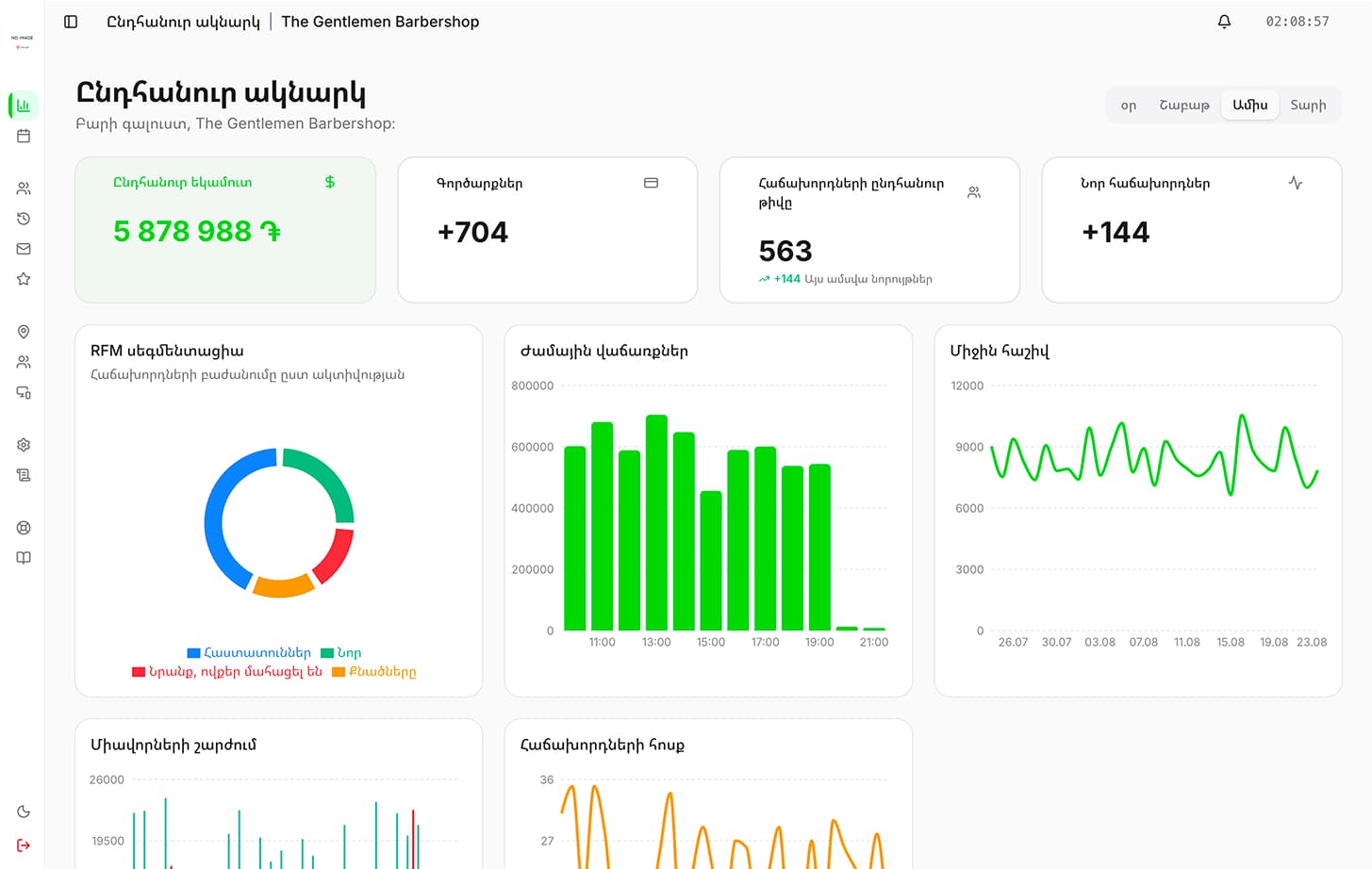The image size is (1372, 869).
Task: Switch the period to օր
Action: click(1129, 106)
